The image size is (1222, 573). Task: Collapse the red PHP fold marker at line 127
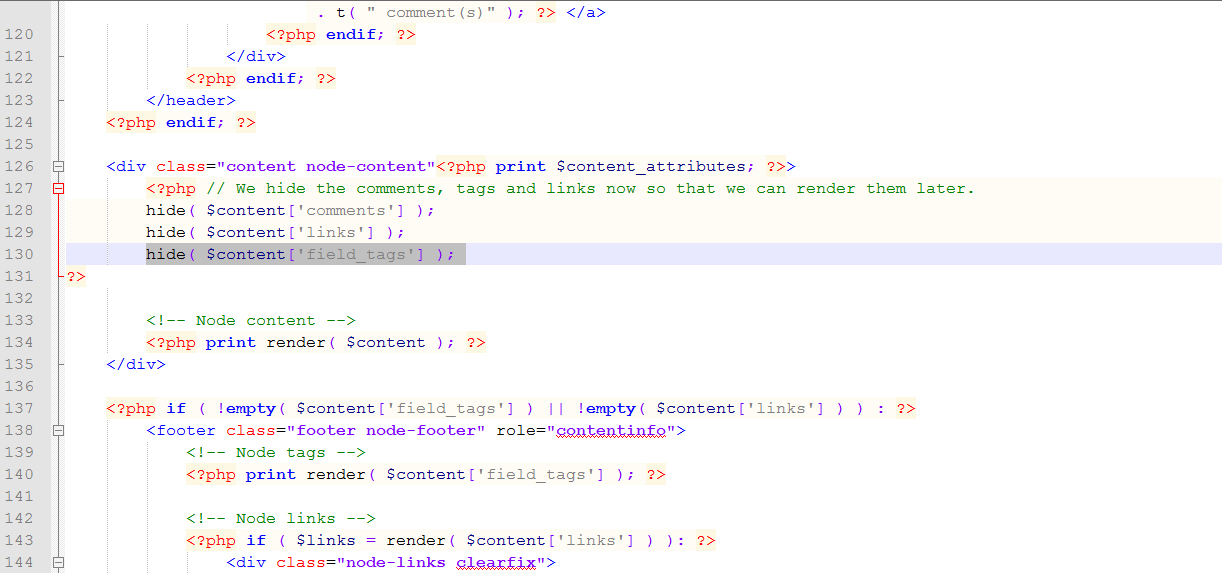coord(58,189)
